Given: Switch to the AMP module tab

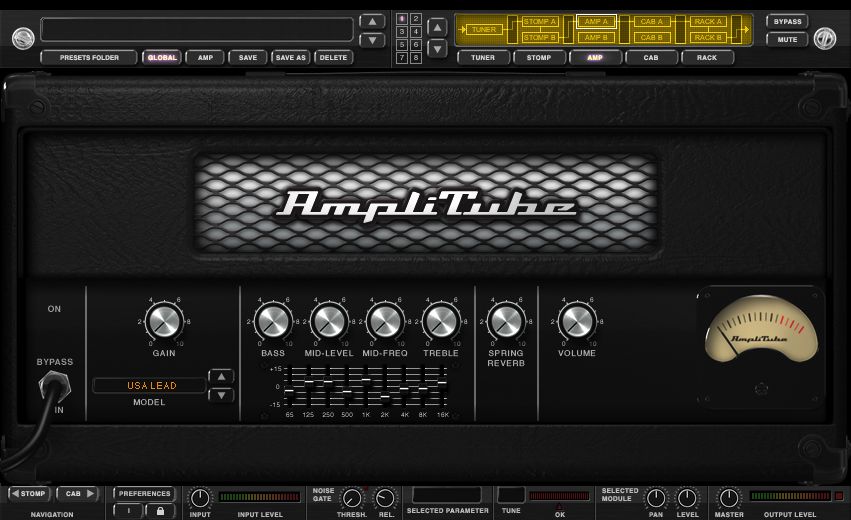Looking at the screenshot, I should click(x=595, y=58).
